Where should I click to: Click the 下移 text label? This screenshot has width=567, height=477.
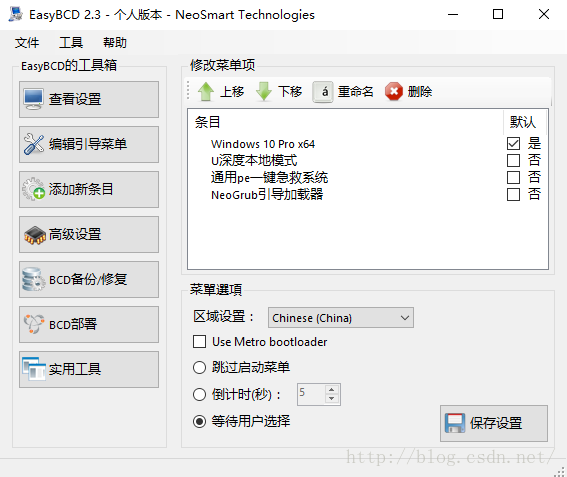tap(290, 91)
